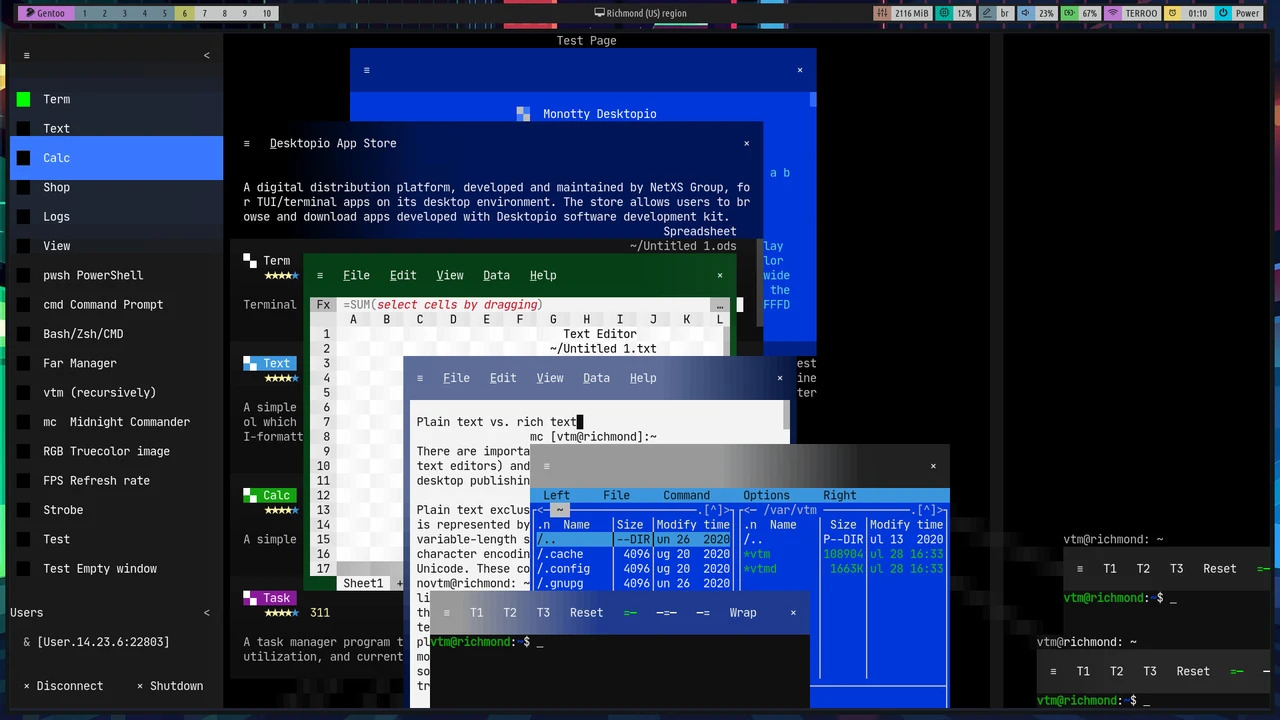Select the /.cache row in Midnight Commander

click(634, 554)
